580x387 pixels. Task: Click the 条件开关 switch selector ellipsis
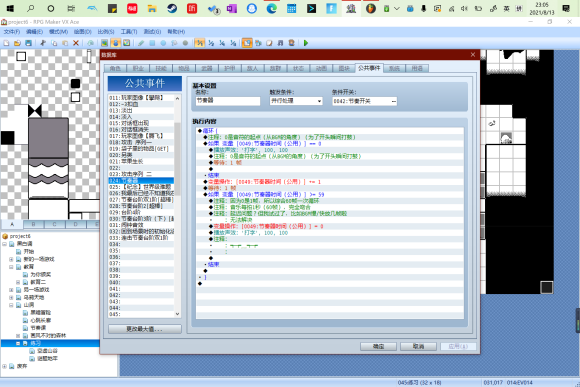tap(394, 101)
